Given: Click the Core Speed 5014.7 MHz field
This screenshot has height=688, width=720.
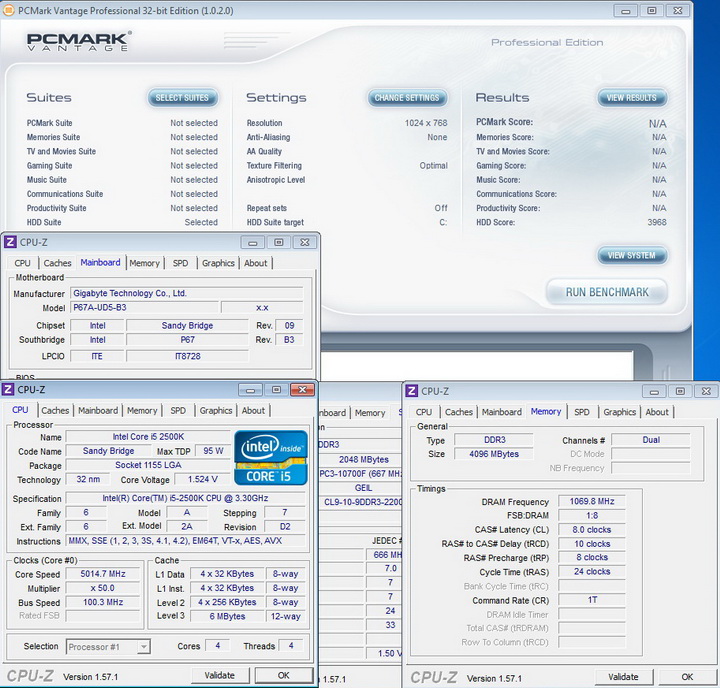Looking at the screenshot, I should coord(103,574).
